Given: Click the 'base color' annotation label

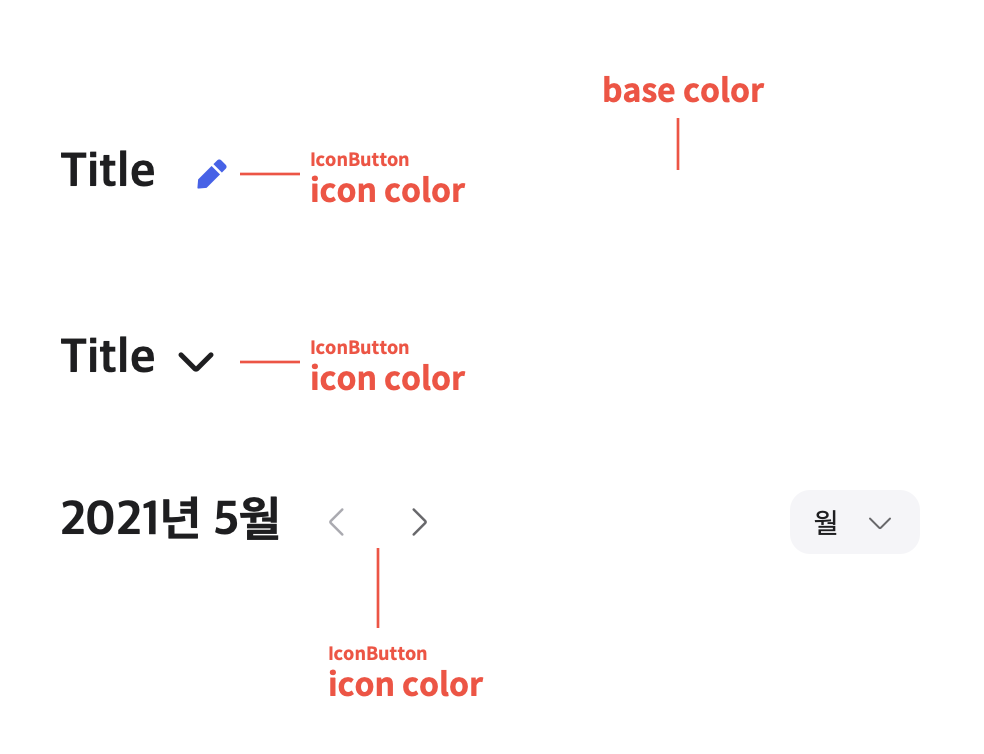Looking at the screenshot, I should coord(683,90).
